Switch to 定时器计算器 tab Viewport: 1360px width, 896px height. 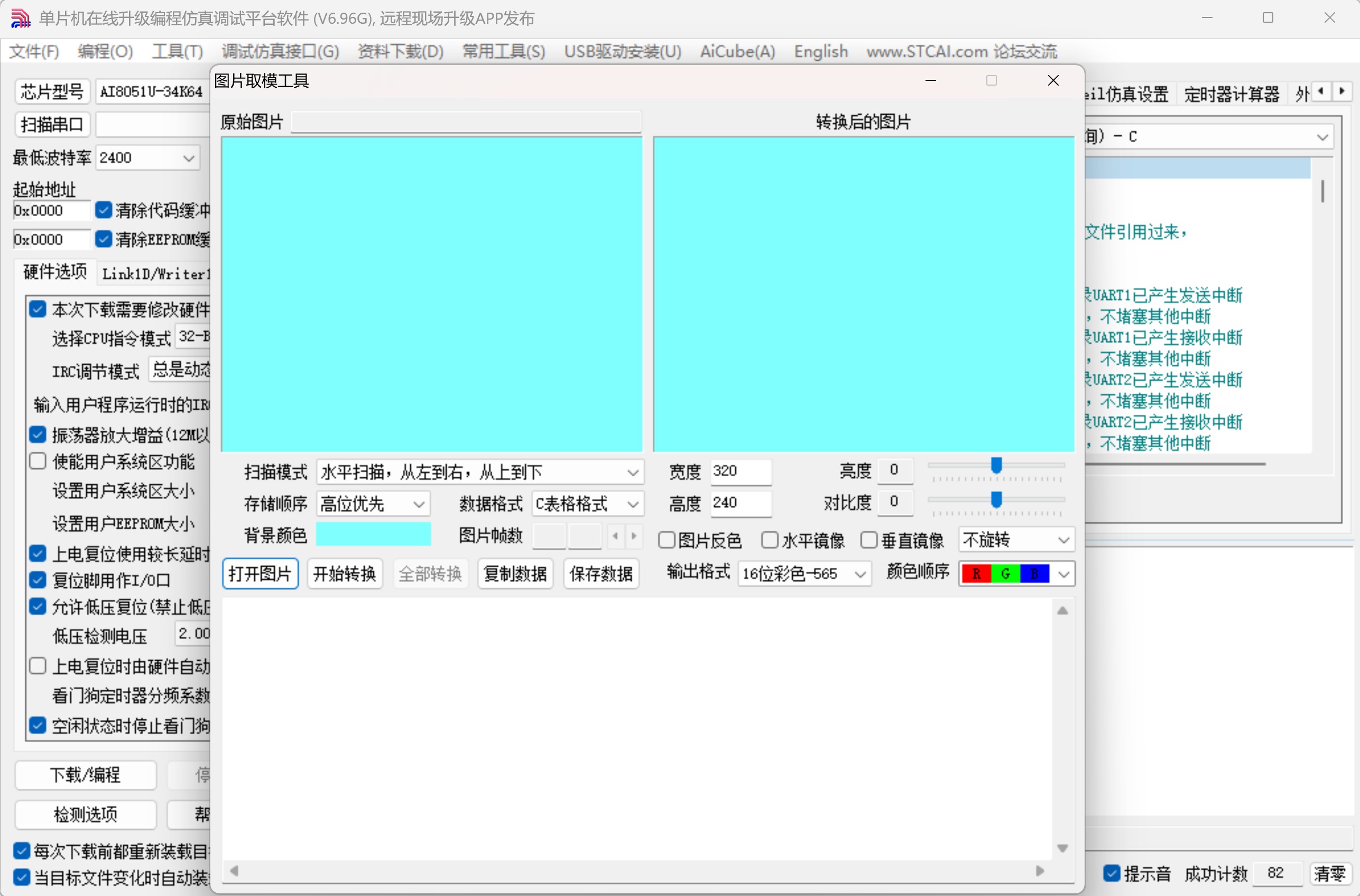(1232, 94)
